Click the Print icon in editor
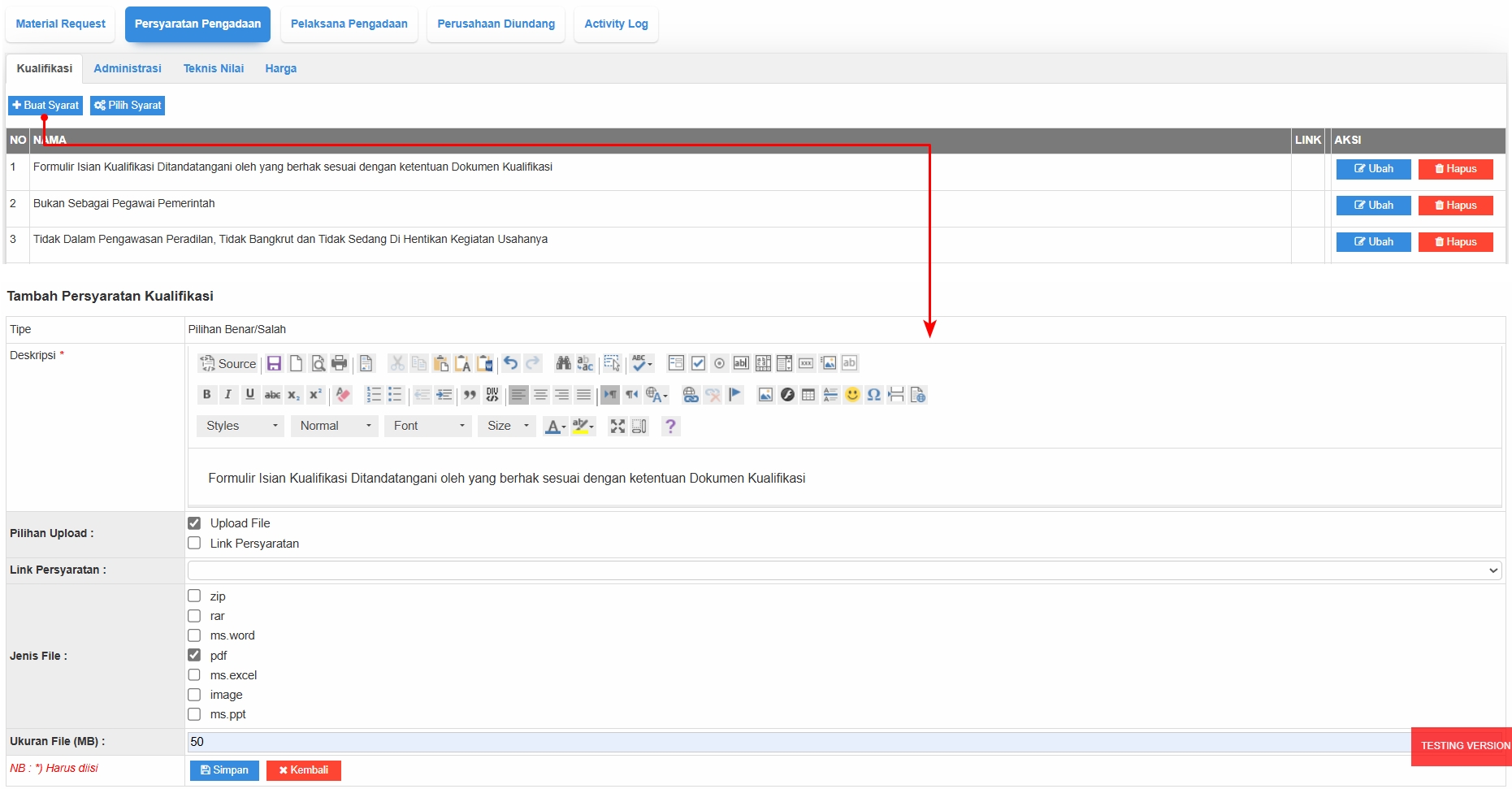The width and height of the screenshot is (1512, 789). coord(340,363)
